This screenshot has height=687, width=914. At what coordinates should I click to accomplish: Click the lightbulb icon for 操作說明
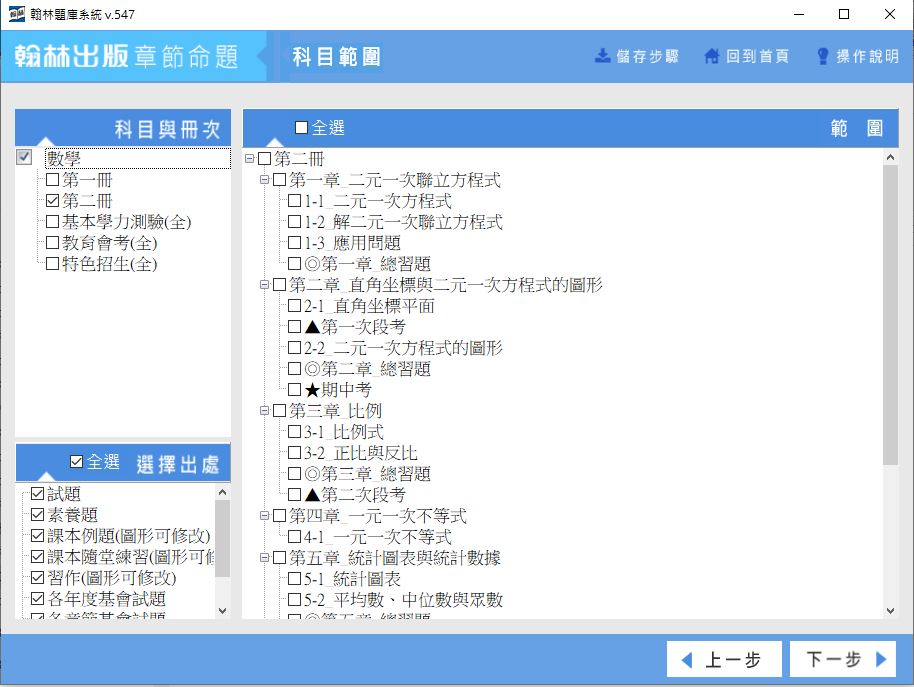click(x=823, y=56)
